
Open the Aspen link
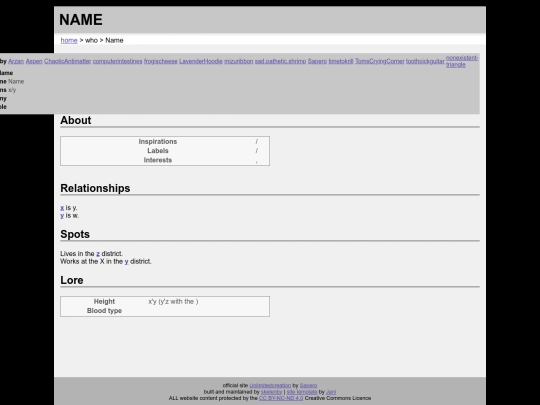[x=34, y=61]
